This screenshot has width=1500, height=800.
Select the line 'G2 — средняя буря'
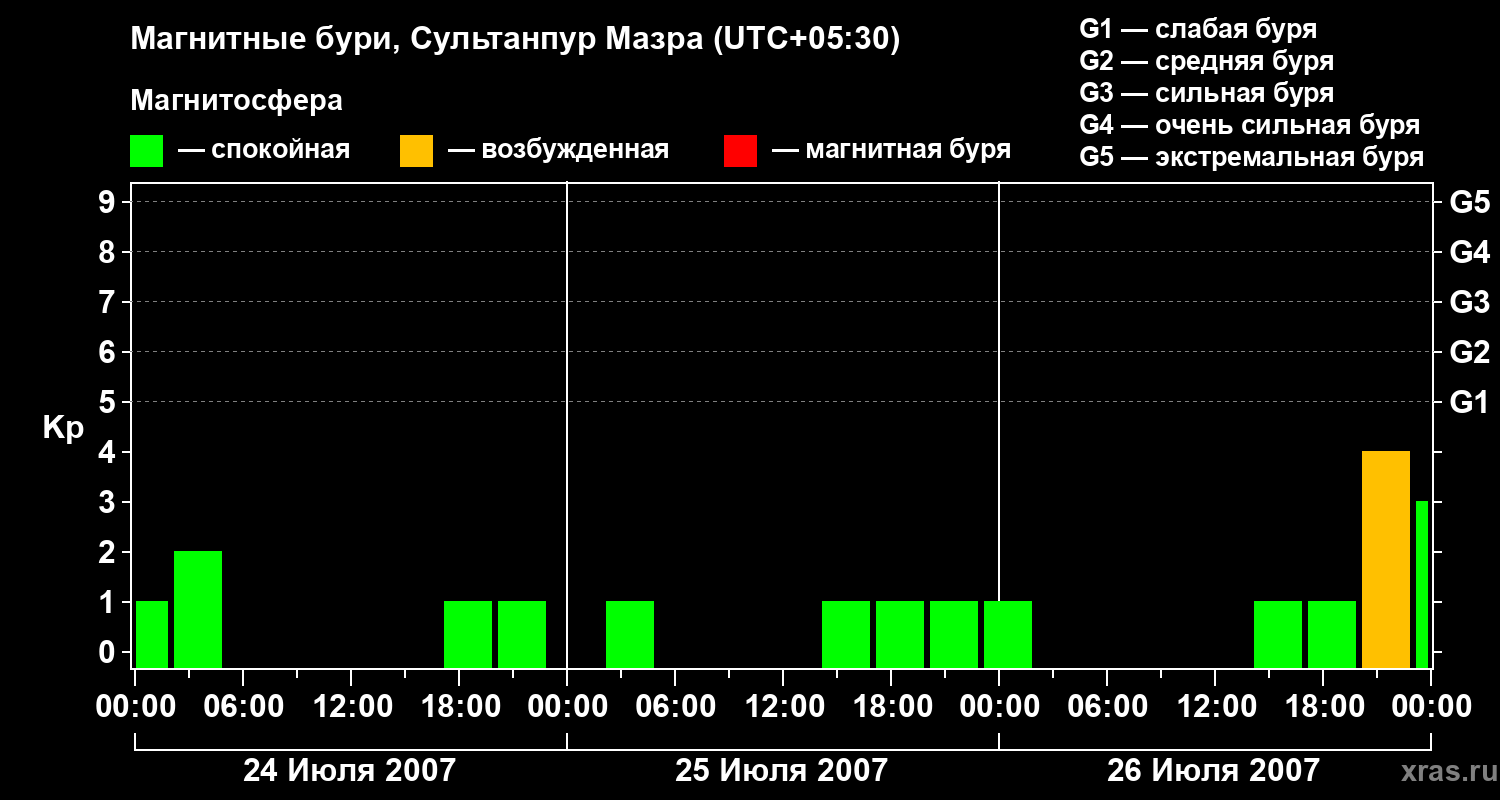click(x=1207, y=61)
